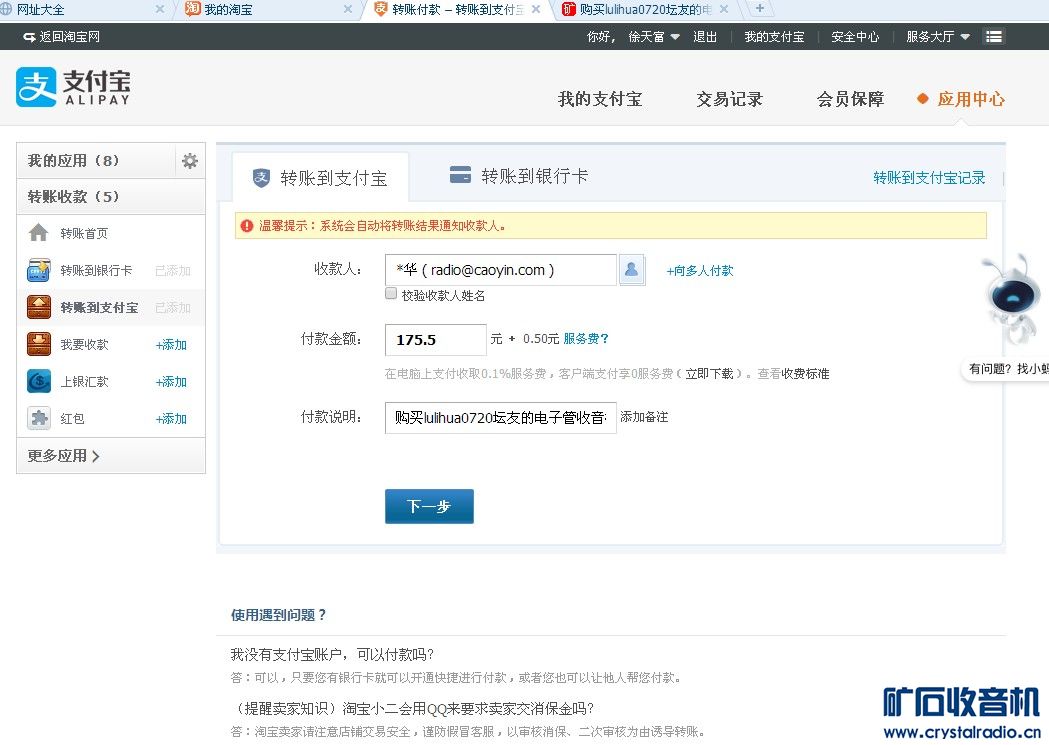Switch to 转账到银行卡 tab
This screenshot has height=745, width=1049.
click(x=519, y=176)
